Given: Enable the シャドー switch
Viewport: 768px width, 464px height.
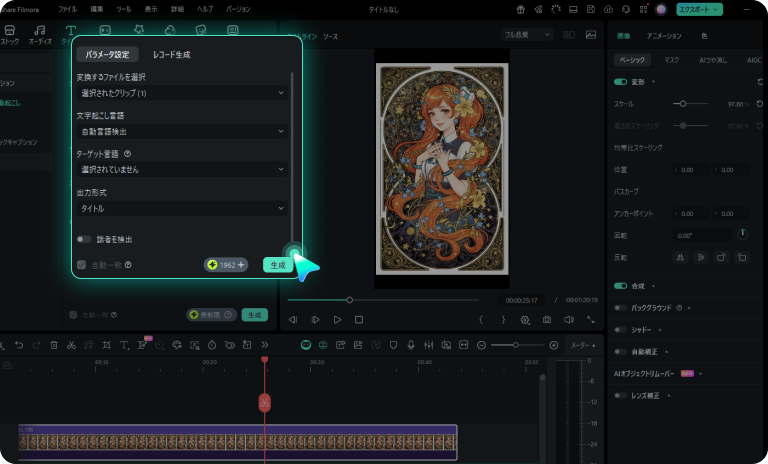Looking at the screenshot, I should [620, 330].
